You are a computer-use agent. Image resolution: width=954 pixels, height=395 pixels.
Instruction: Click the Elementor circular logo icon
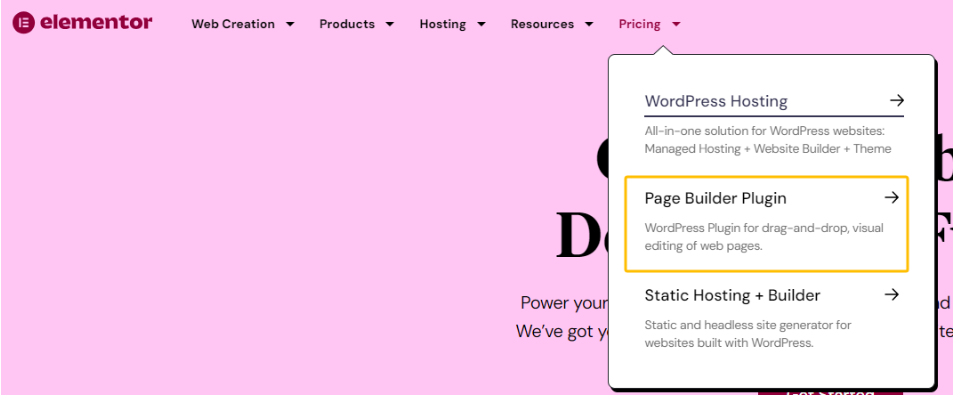[24, 23]
